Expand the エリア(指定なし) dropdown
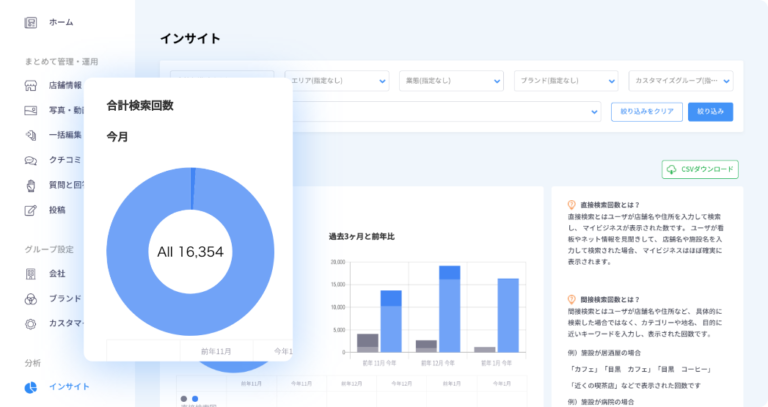Screen dimensions: 768x407 click(336, 80)
